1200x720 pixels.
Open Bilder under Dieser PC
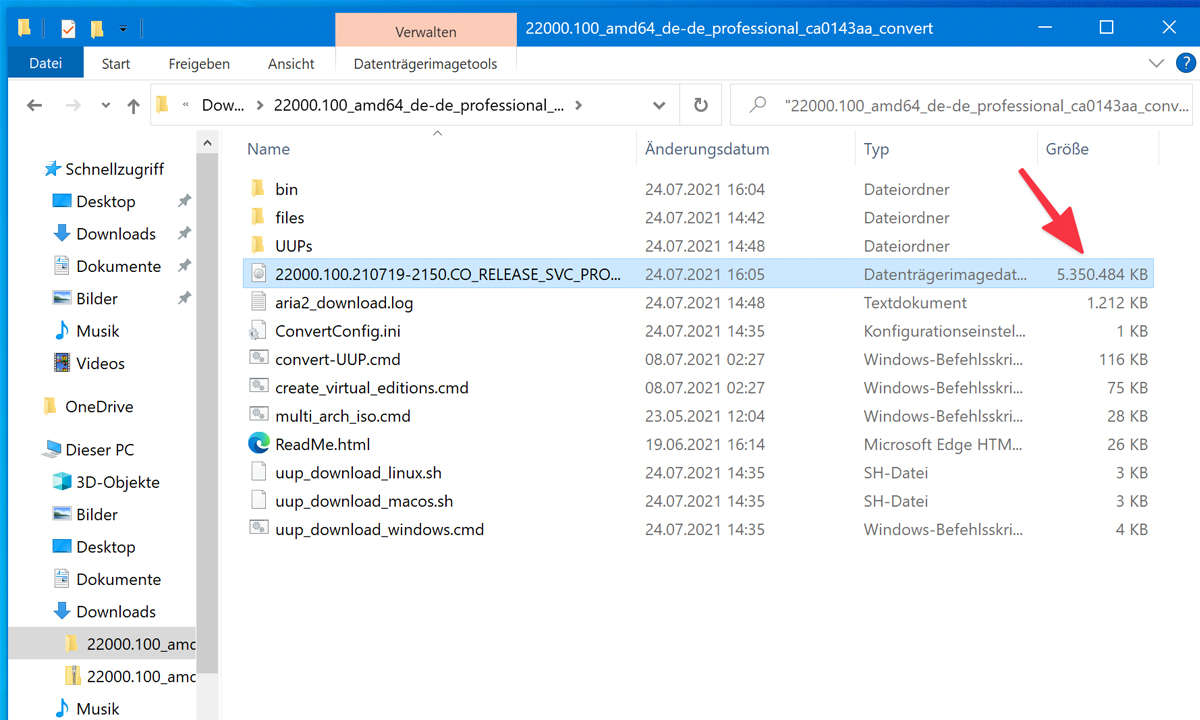pyautogui.click(x=97, y=514)
